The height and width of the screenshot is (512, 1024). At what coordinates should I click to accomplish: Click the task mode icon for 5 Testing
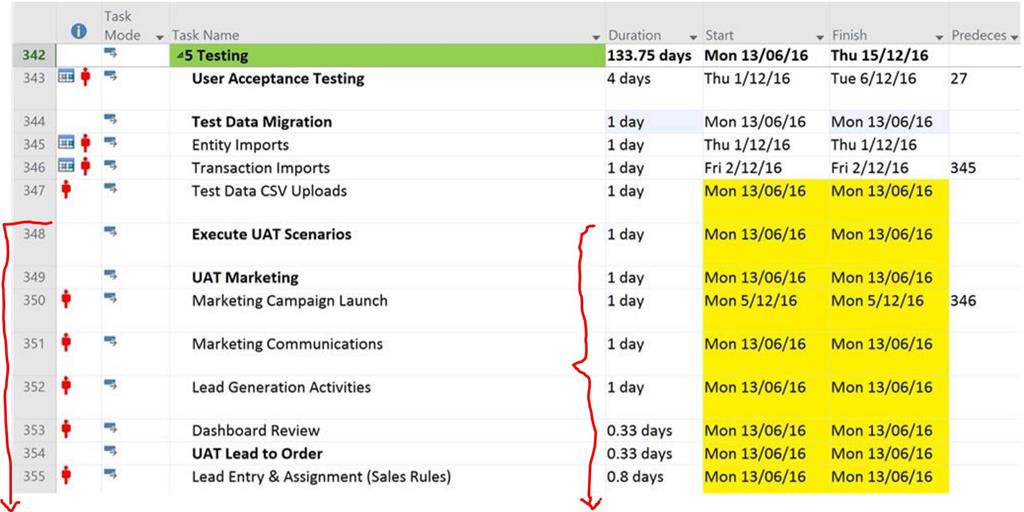(x=110, y=52)
